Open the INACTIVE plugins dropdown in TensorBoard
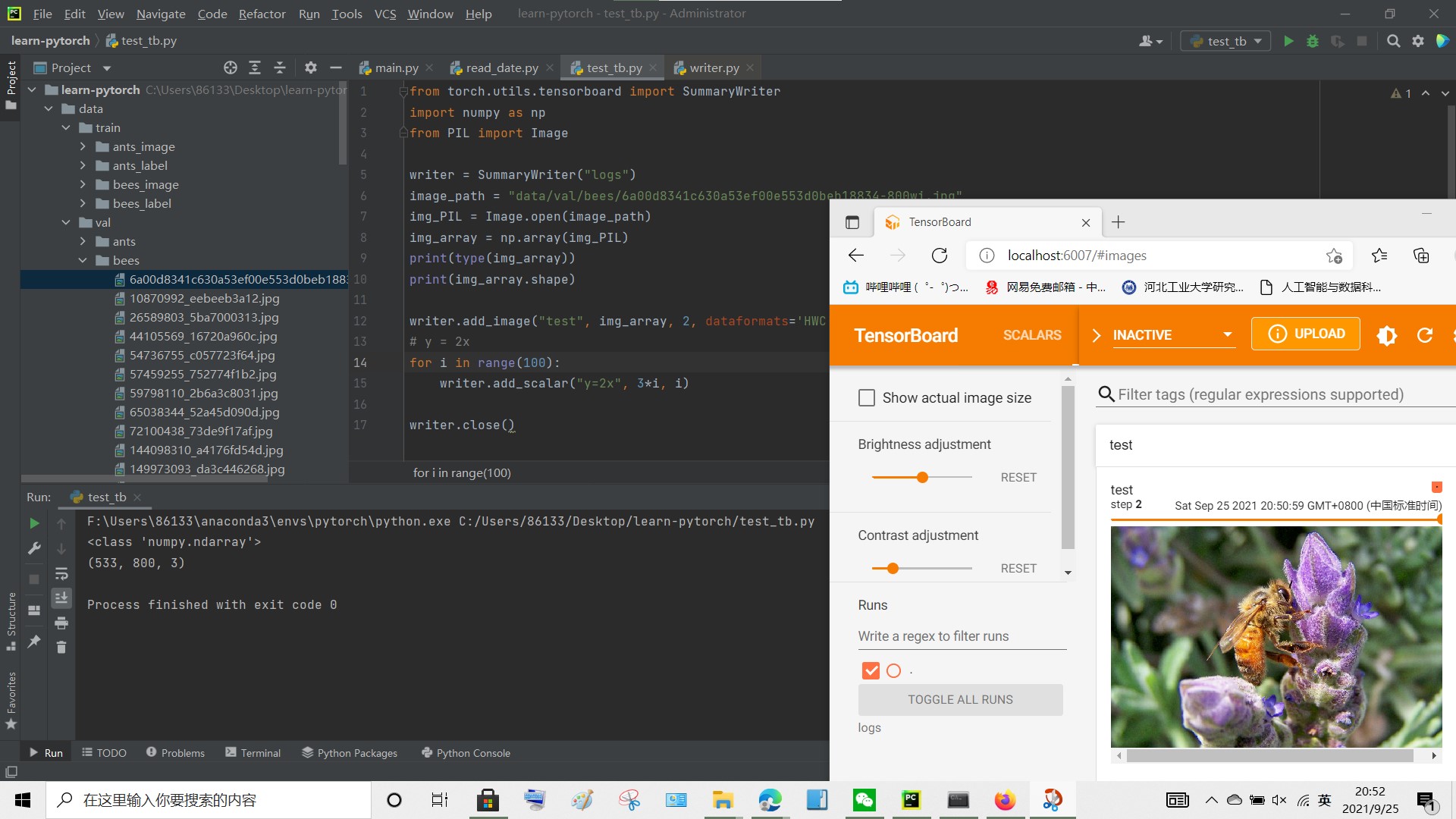1456x819 pixels. [1174, 335]
